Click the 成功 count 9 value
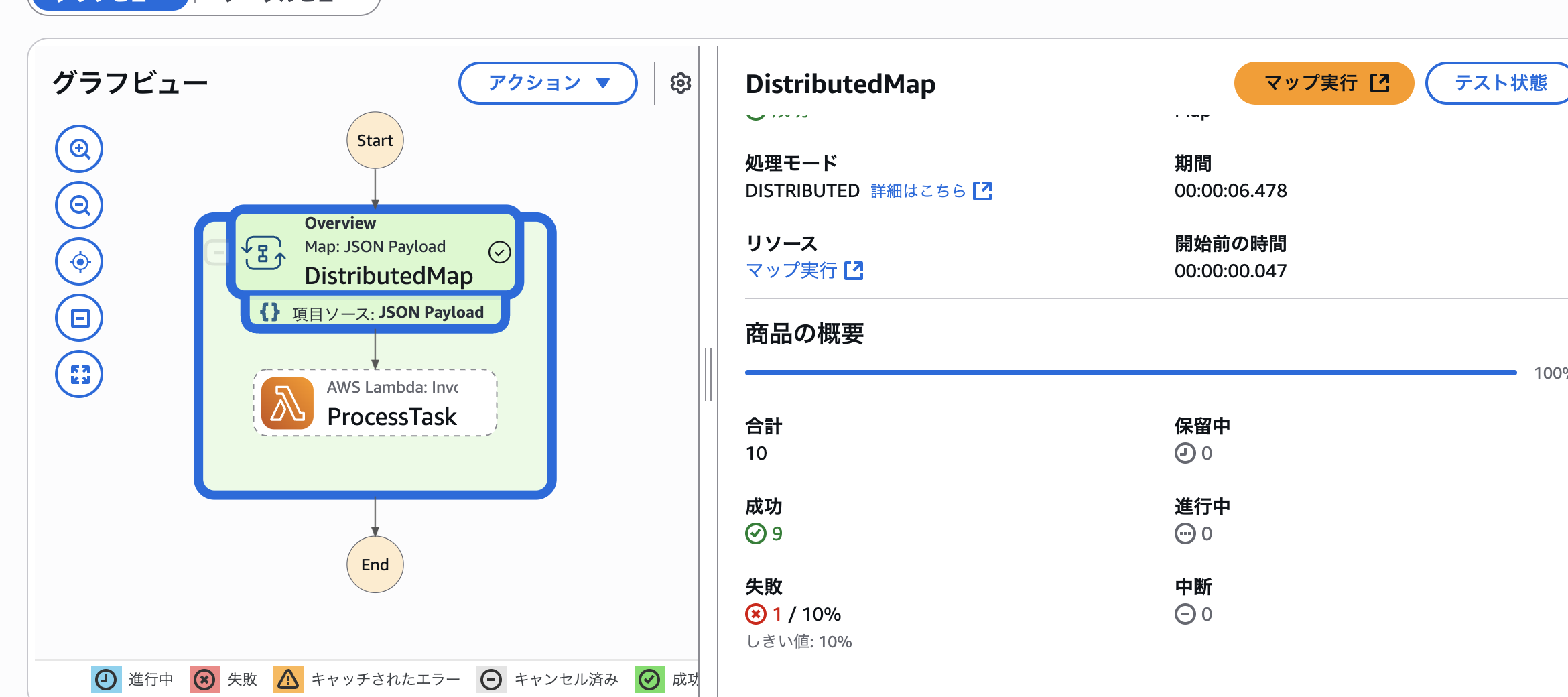Viewport: 1568px width, 697px height. (777, 533)
